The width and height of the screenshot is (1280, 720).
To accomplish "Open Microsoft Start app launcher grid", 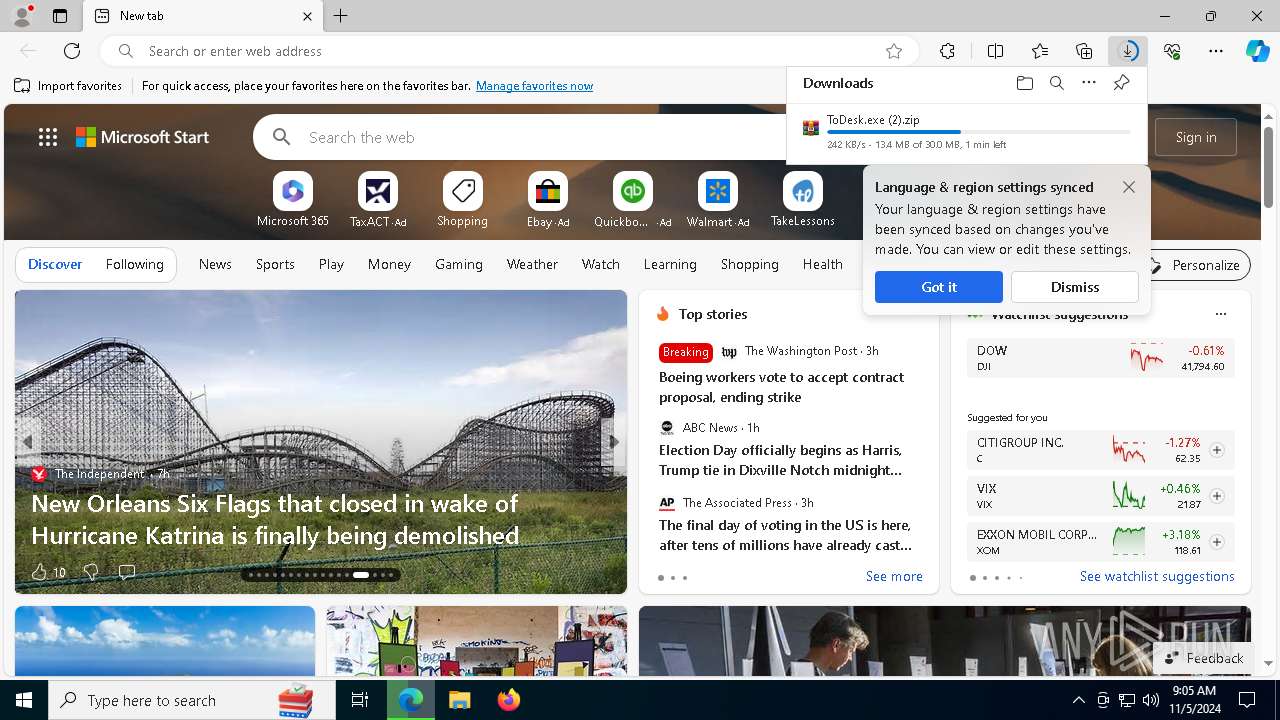I will coord(48,137).
